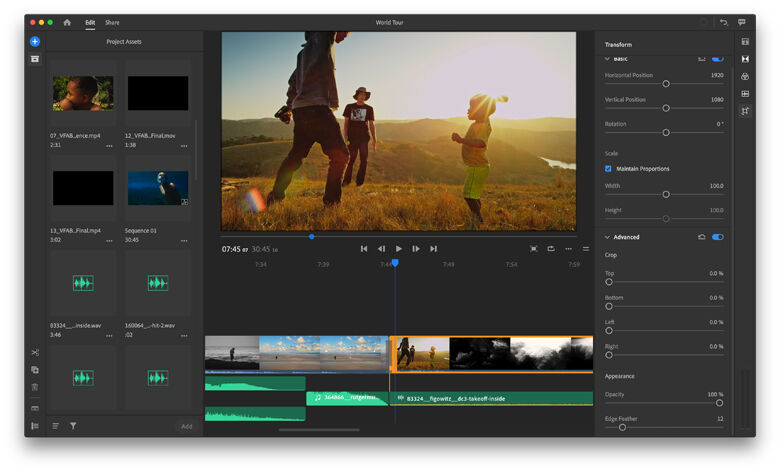
Task: Open options menu for Sequence 01
Action: tap(184, 241)
